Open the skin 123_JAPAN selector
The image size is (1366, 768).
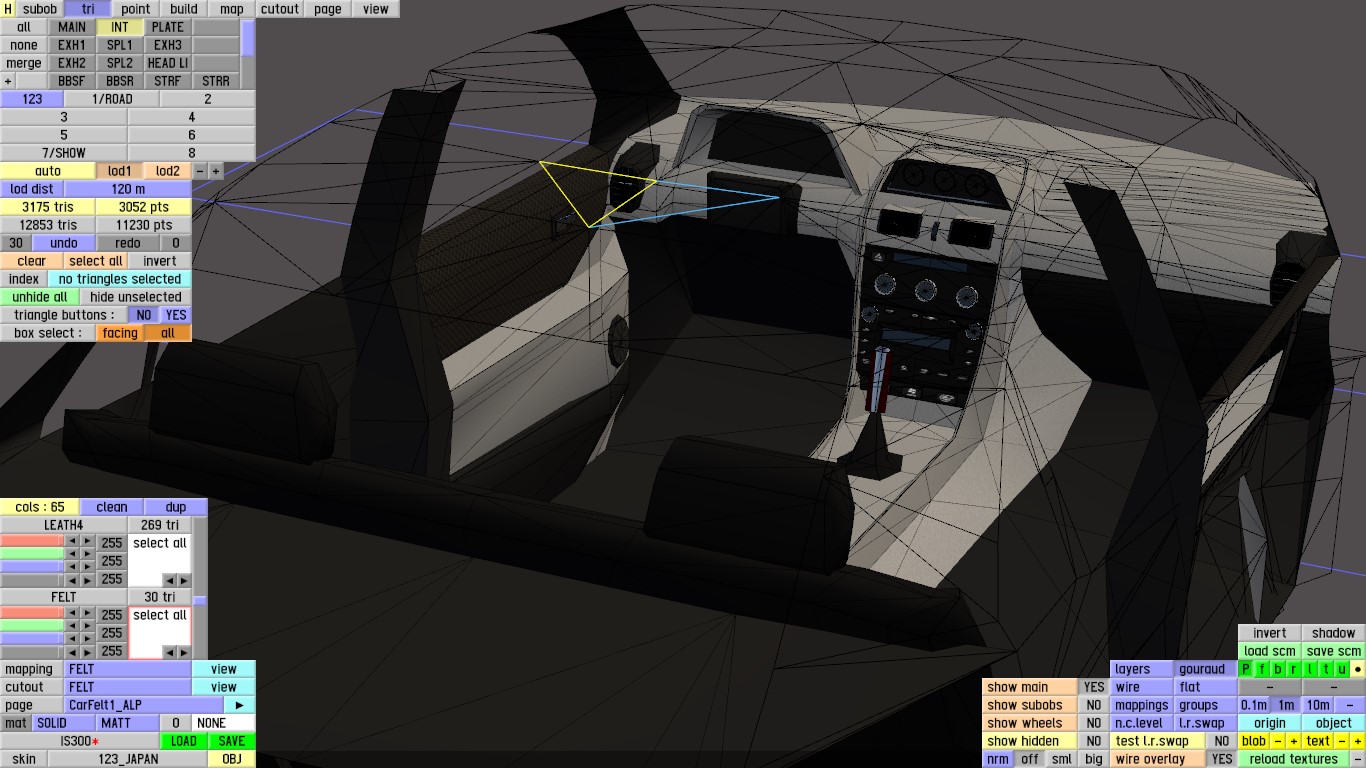tap(128, 759)
